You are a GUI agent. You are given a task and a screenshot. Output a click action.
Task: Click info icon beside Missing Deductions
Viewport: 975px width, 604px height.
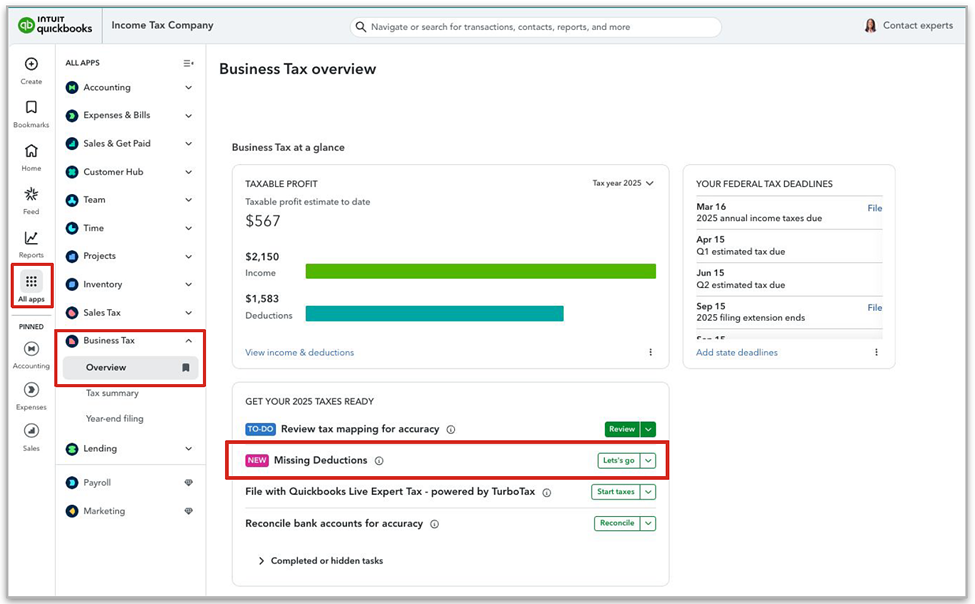(x=379, y=461)
